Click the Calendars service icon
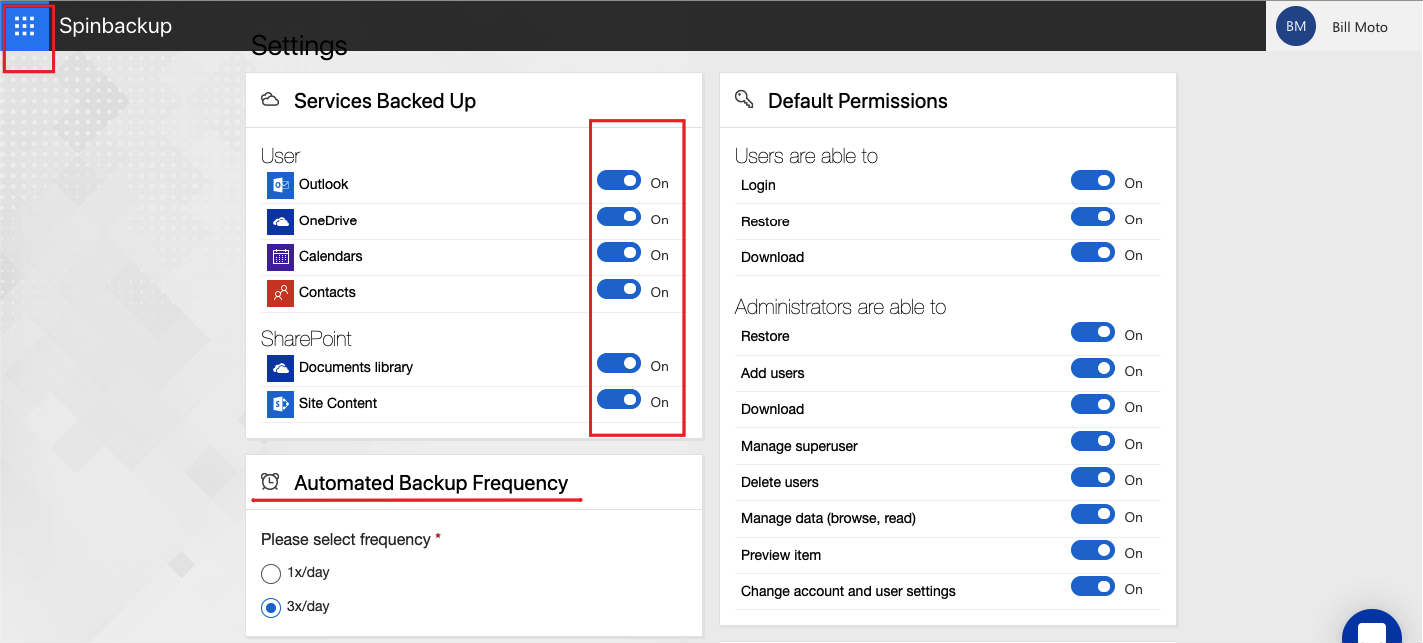 pos(280,257)
